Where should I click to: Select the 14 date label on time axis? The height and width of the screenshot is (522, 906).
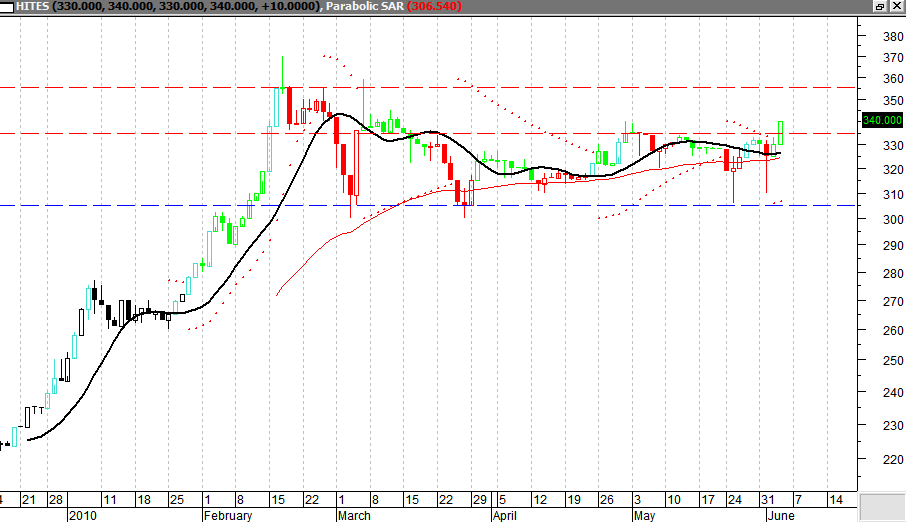point(836,500)
